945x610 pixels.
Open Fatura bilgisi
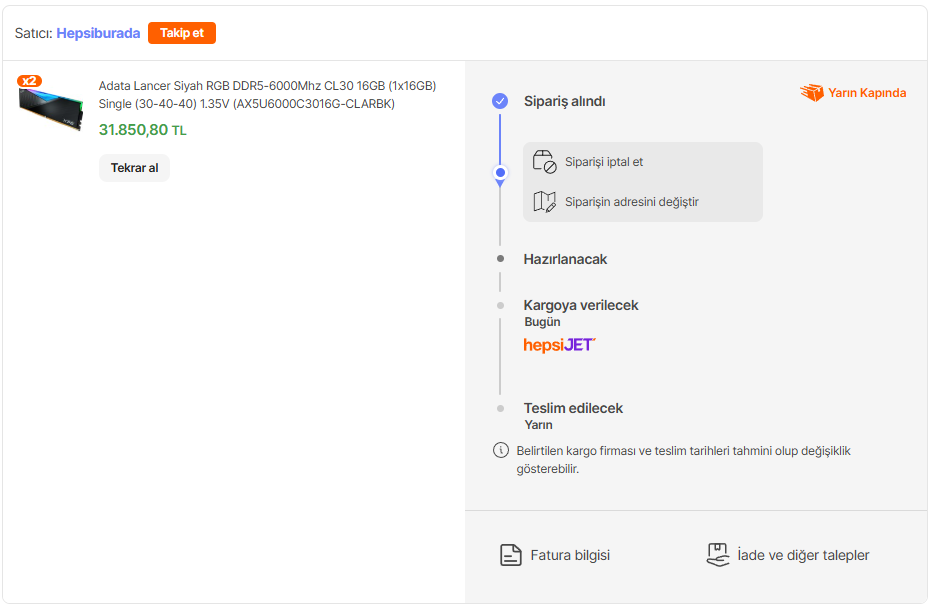pyautogui.click(x=570, y=555)
